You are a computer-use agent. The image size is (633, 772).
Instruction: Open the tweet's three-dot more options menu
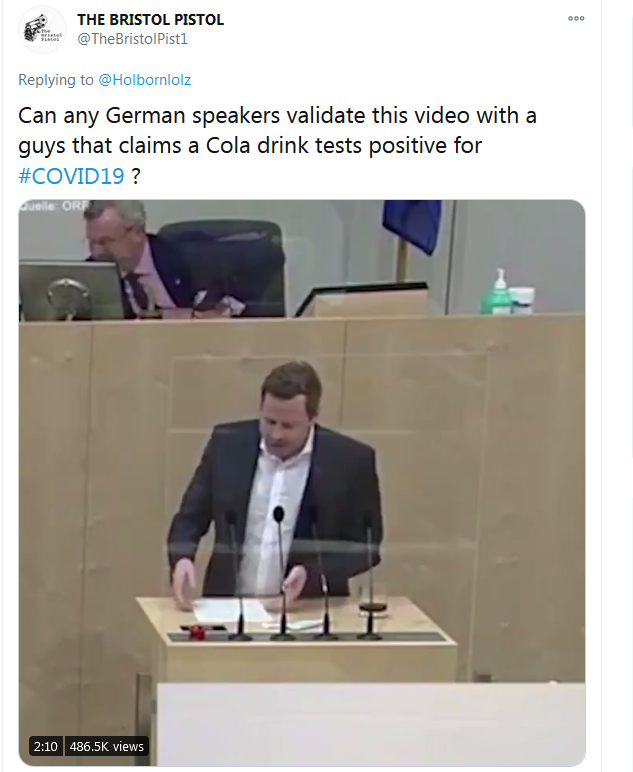(576, 19)
